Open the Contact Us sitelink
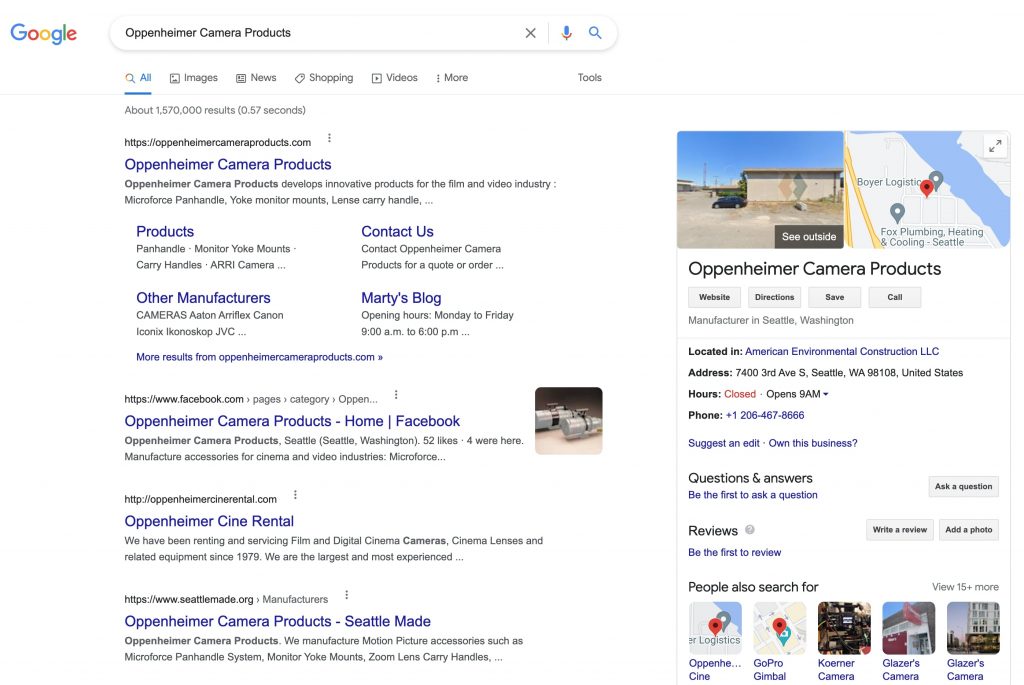The image size is (1024, 685). [397, 232]
